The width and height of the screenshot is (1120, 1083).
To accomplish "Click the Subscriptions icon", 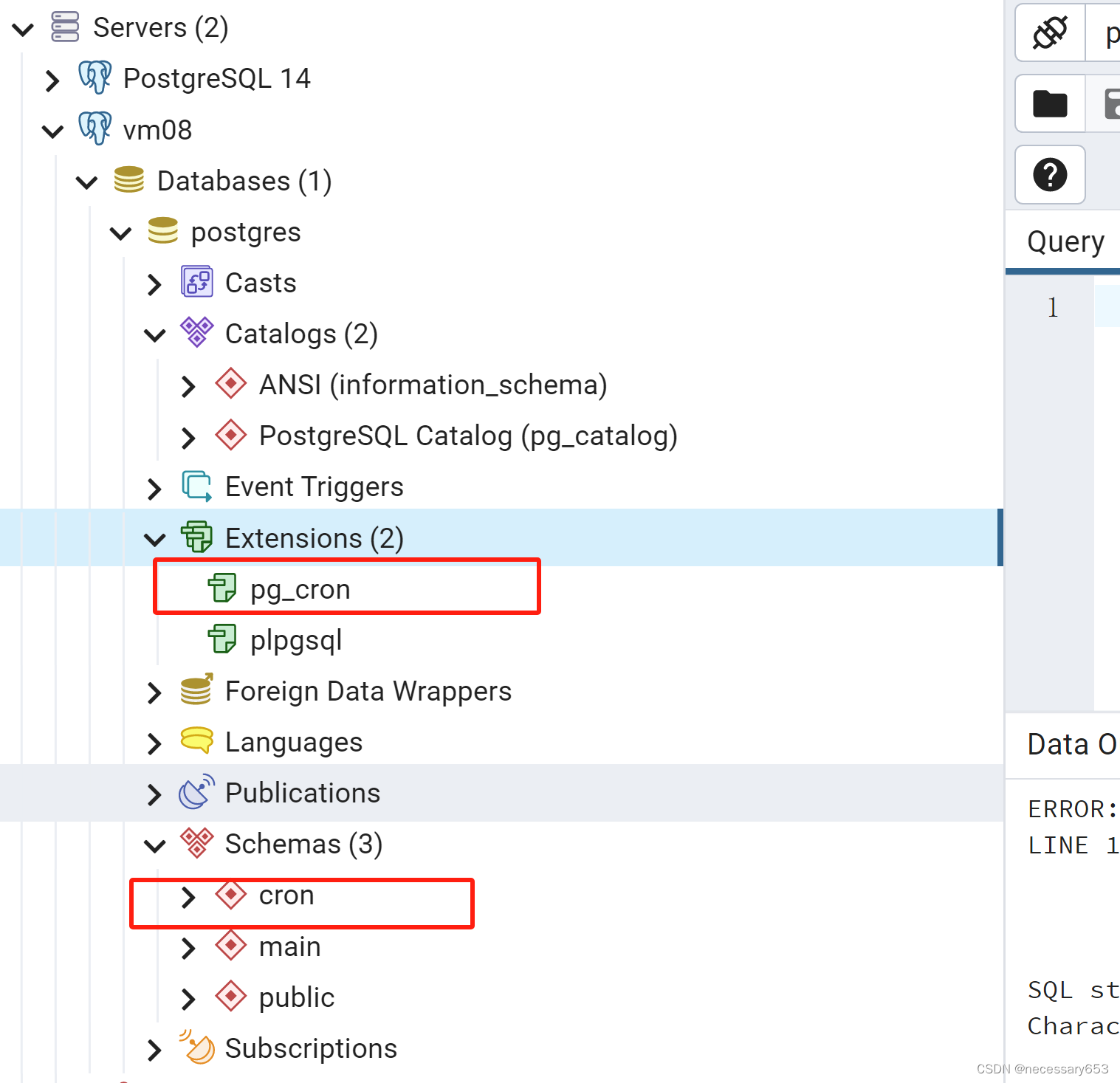I will 195,1048.
